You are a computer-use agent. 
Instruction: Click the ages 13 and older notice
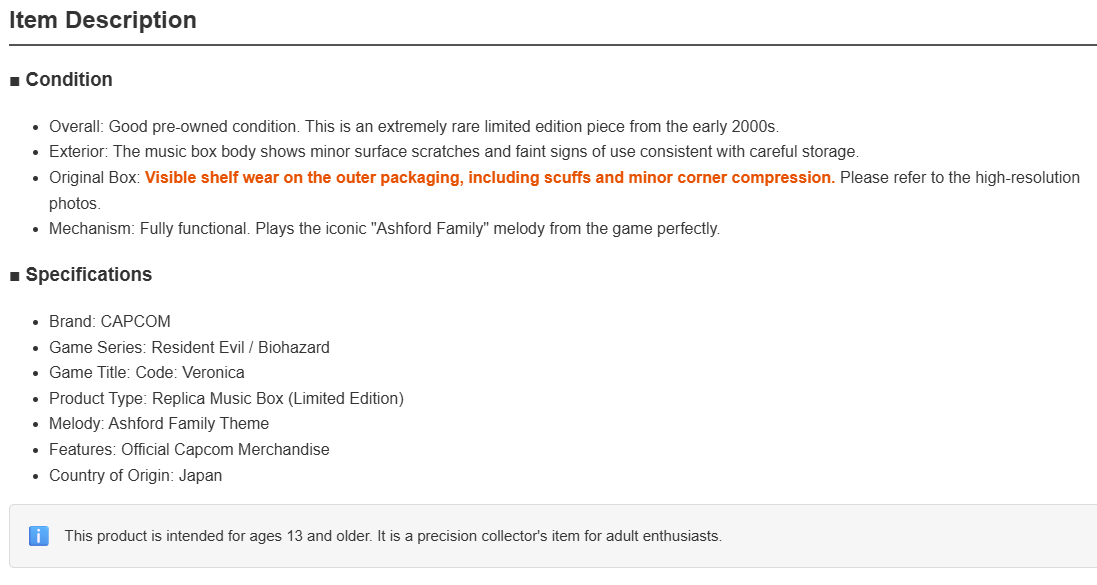pyautogui.click(x=393, y=537)
